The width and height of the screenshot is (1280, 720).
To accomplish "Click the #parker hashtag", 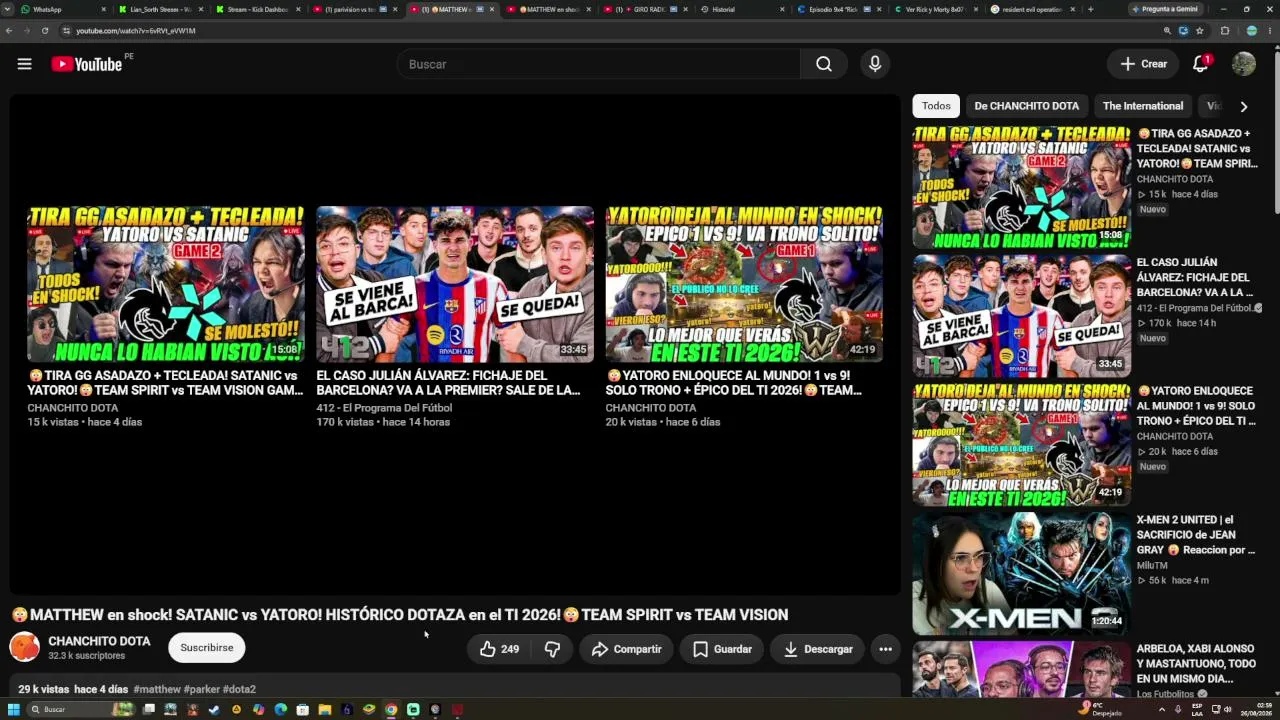I will pos(202,689).
